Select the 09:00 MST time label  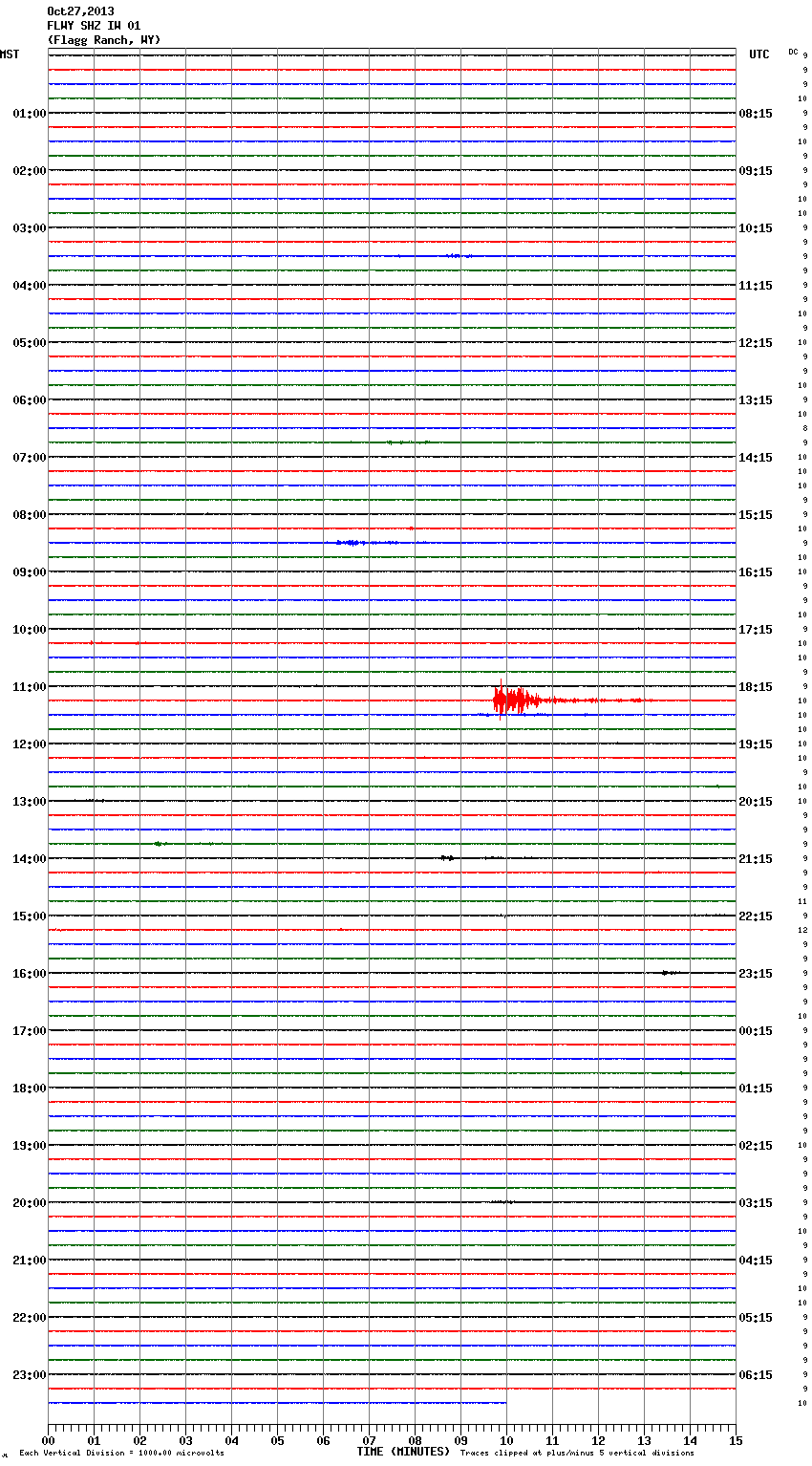click(x=30, y=572)
